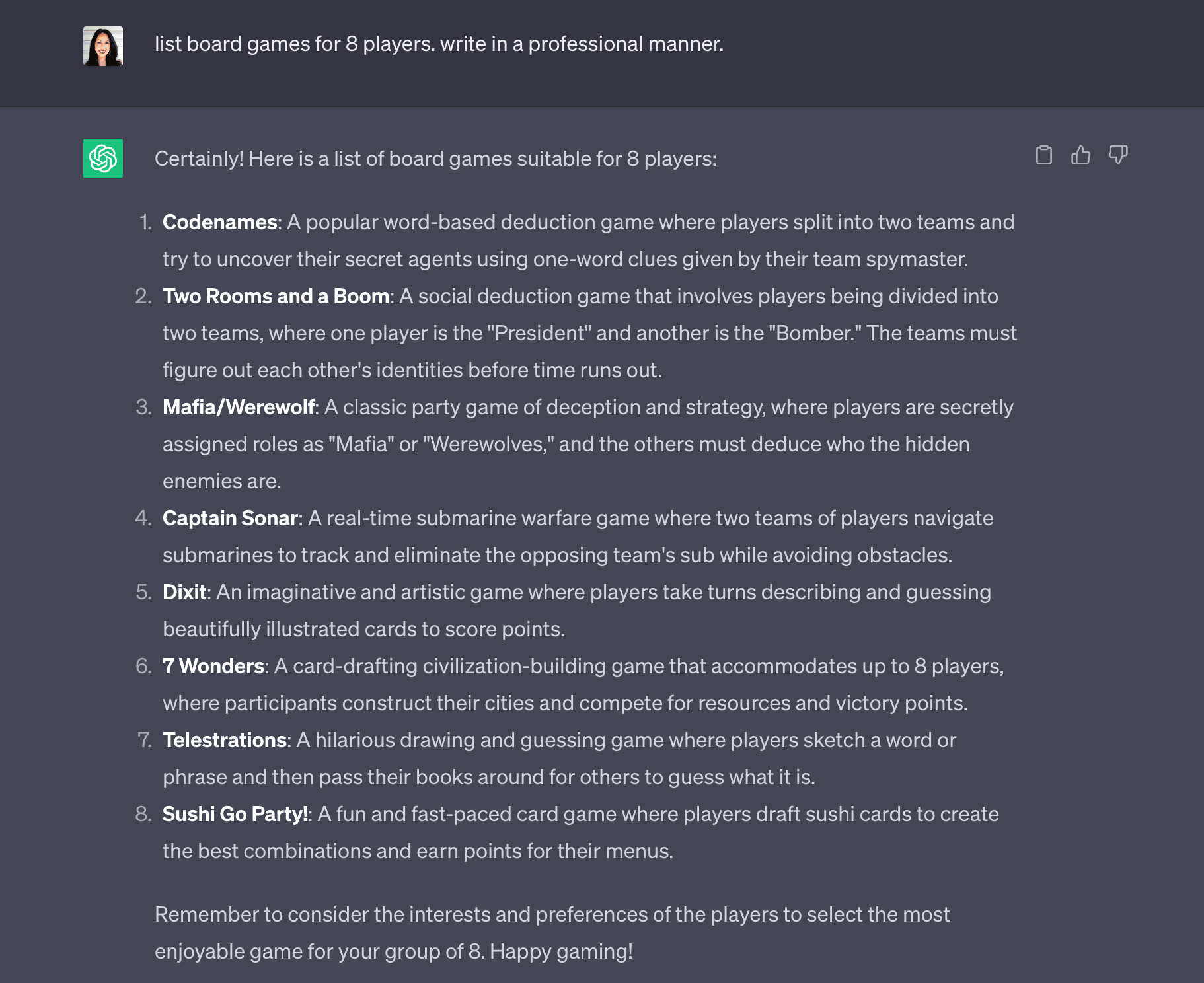Click the bold Sushi Go Party! title
1204x983 pixels.
235,814
